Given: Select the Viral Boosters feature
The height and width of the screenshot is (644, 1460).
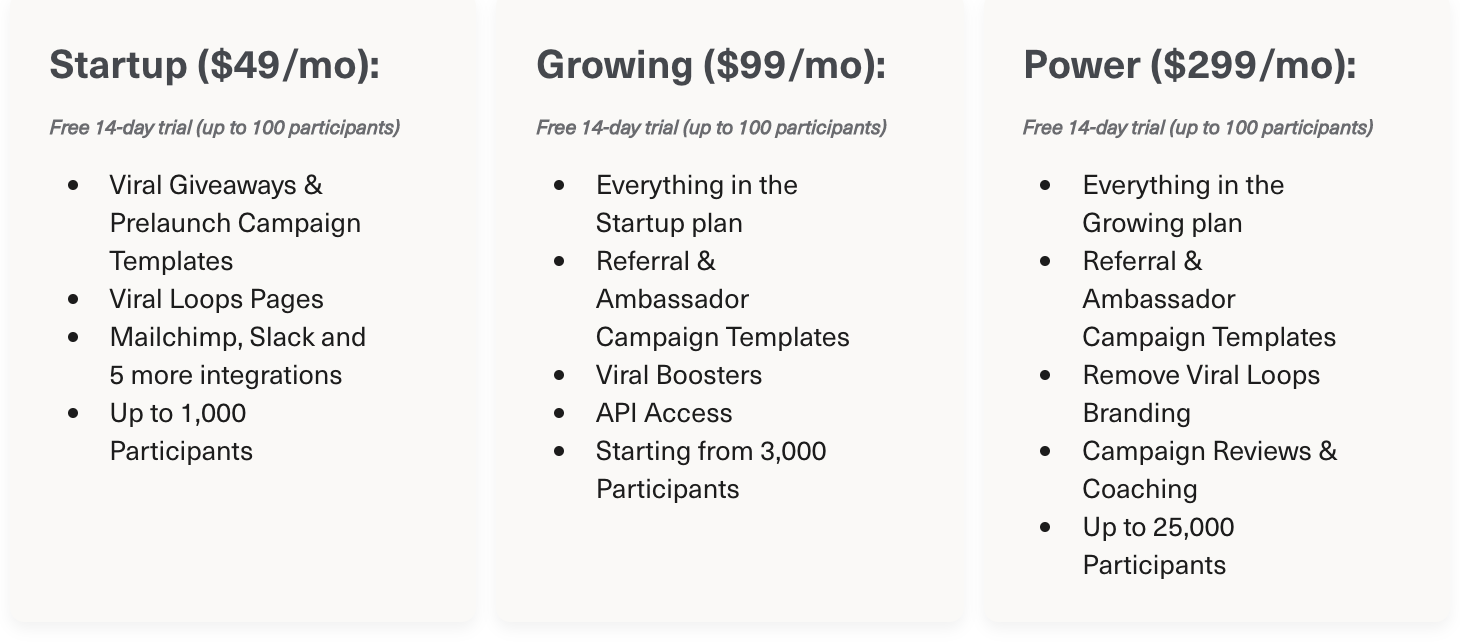Looking at the screenshot, I should point(679,375).
